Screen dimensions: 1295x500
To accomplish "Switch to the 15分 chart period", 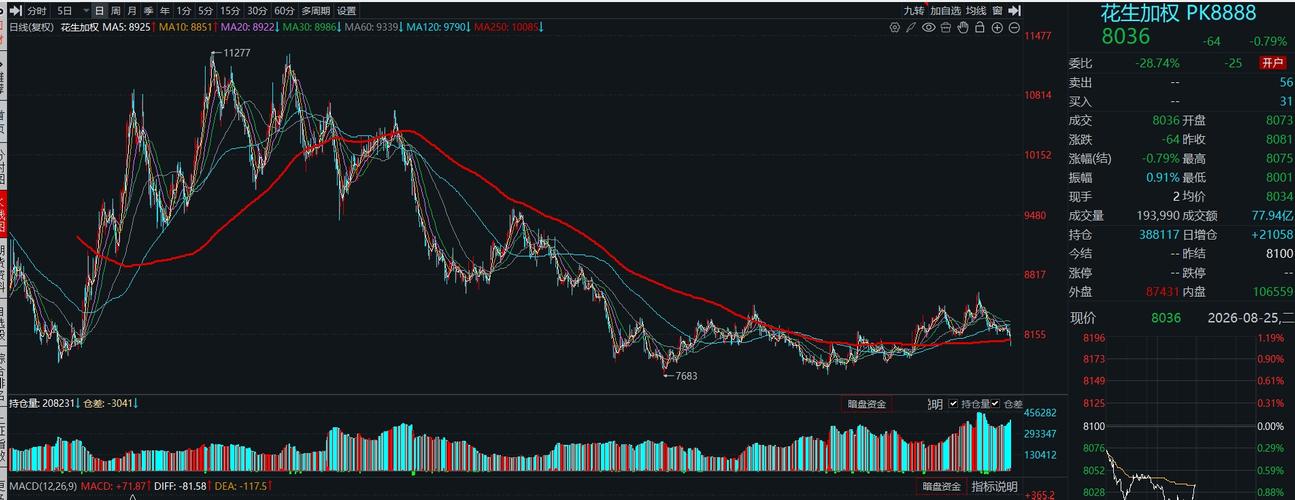I will click(230, 10).
